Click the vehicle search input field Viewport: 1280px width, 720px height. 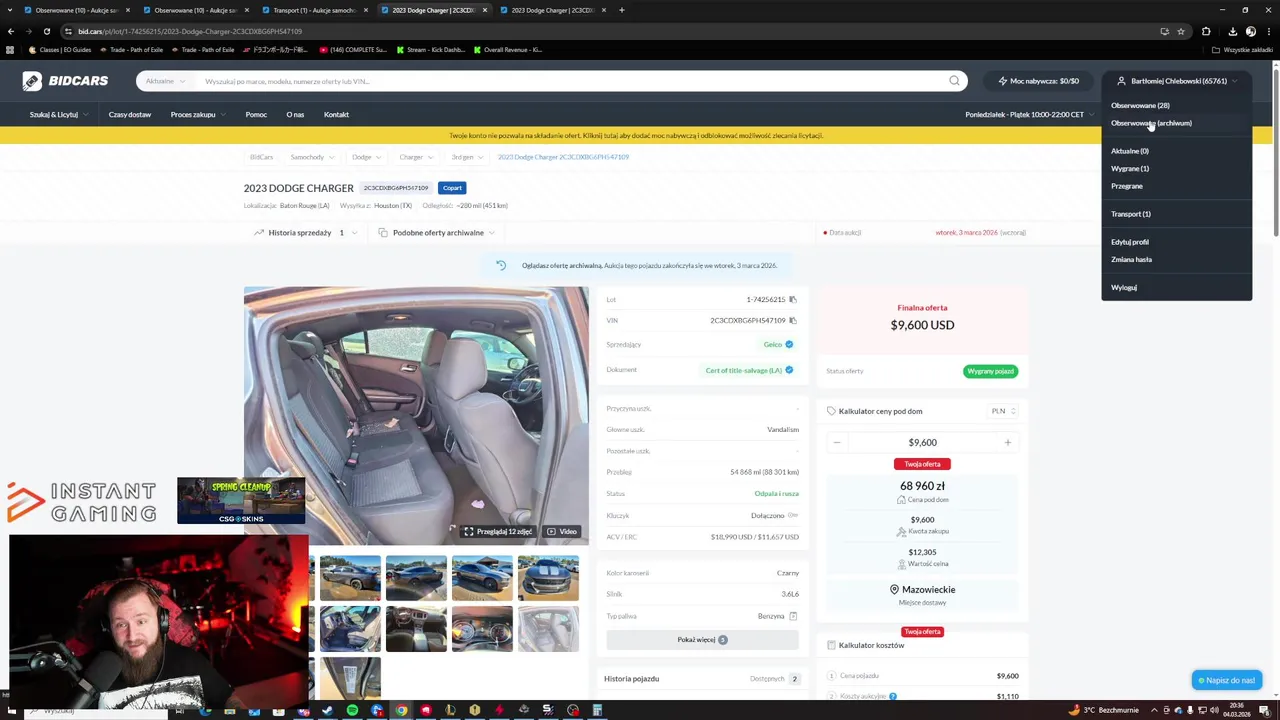point(570,81)
